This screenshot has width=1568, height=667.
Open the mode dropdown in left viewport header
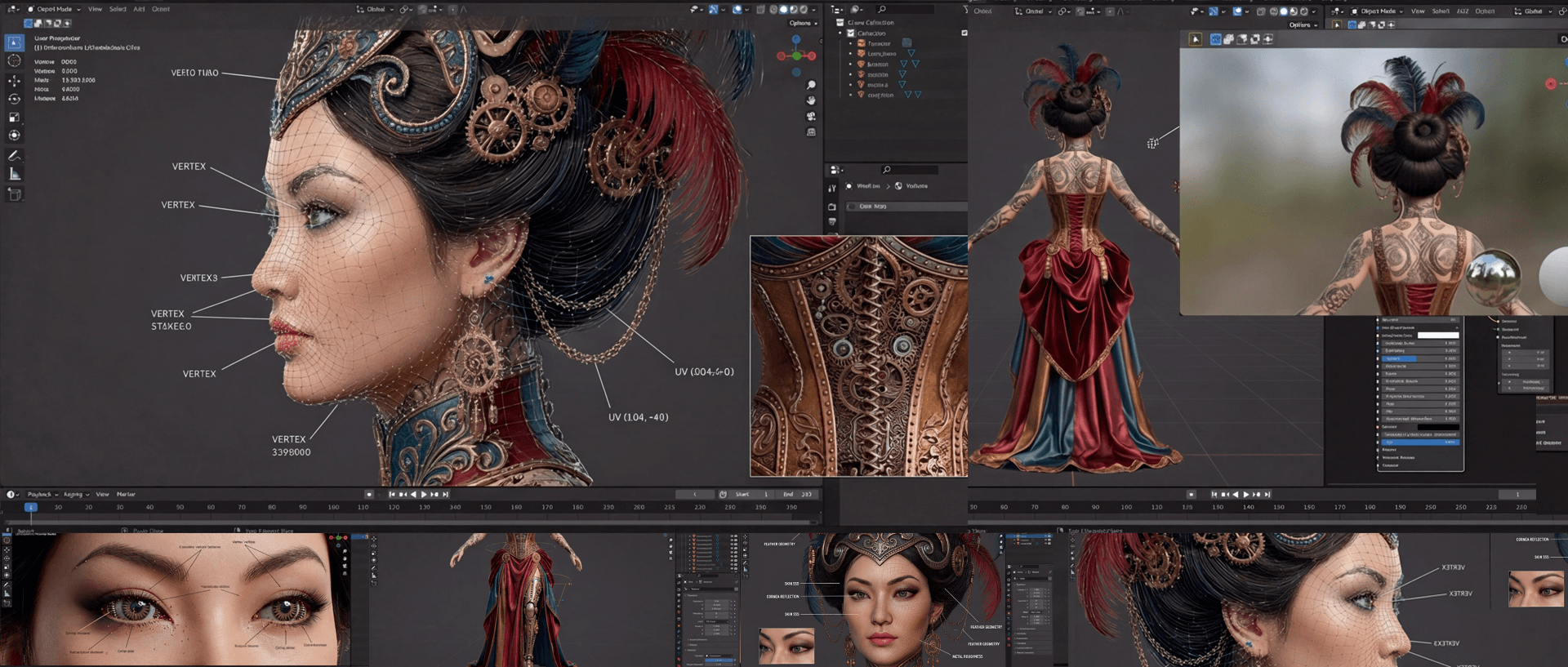click(55, 10)
